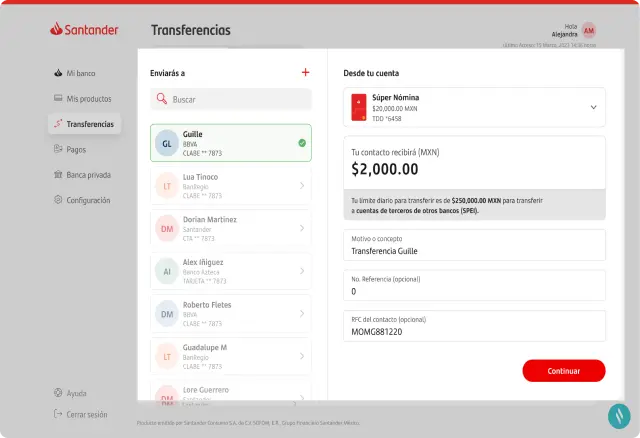
Task: Click the daily limit $250,000.00 MXN text
Action: 476,200
